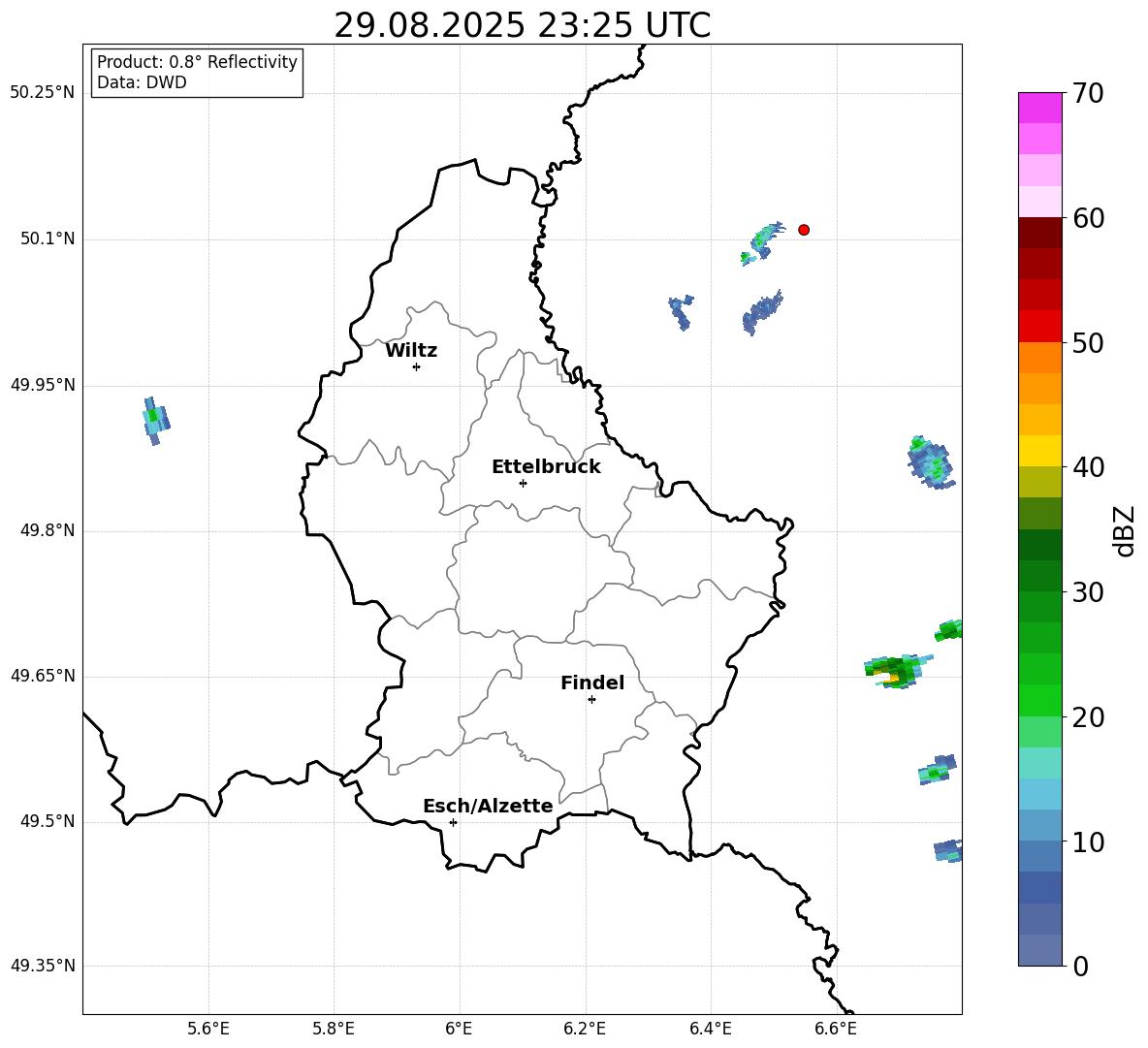Image resolution: width=1148 pixels, height=1048 pixels.
Task: Click the Findel station cross marker
Action: click(591, 699)
